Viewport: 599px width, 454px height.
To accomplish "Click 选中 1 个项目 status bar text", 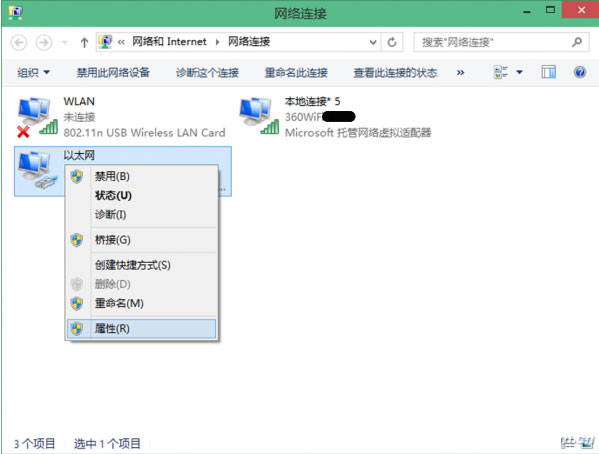I will coord(107,444).
